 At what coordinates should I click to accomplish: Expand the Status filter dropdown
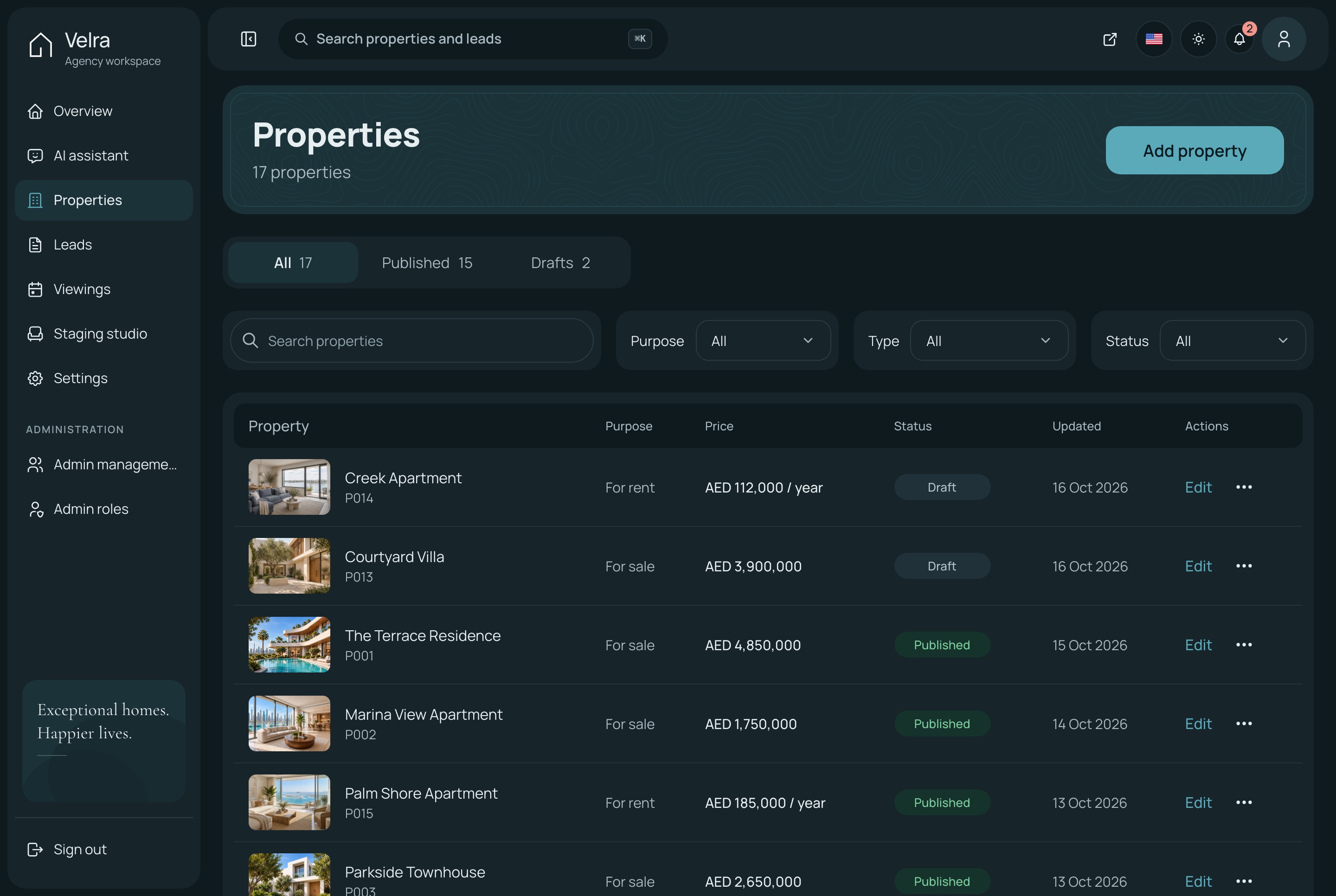coord(1232,340)
